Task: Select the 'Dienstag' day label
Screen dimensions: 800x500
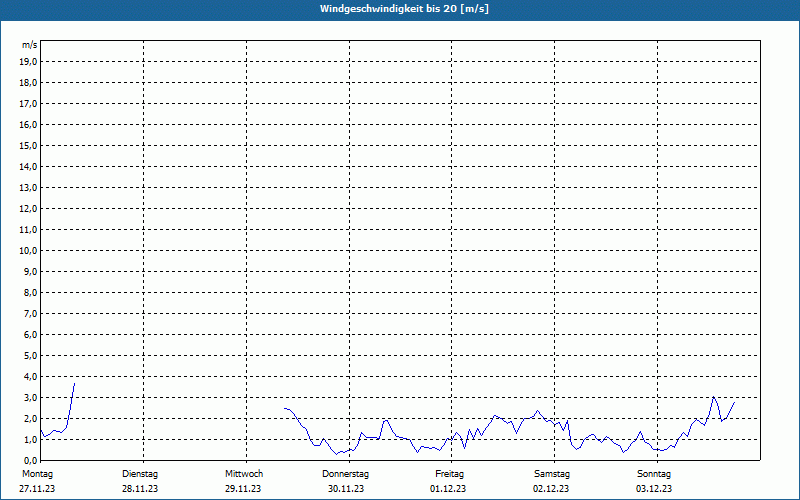Action: pyautogui.click(x=140, y=474)
